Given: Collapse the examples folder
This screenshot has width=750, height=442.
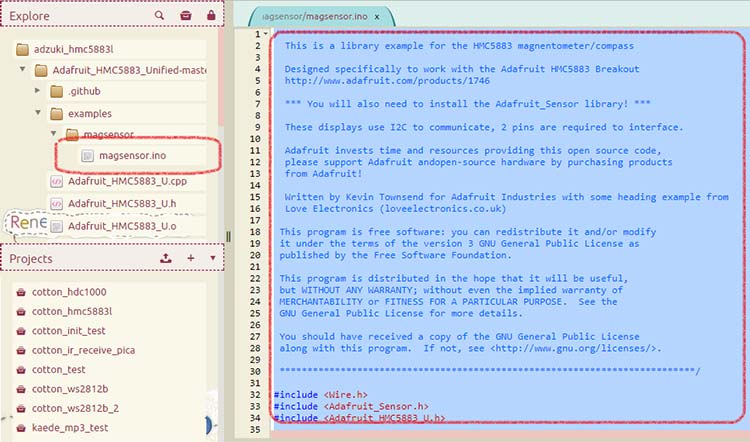Looking at the screenshot, I should point(38,113).
